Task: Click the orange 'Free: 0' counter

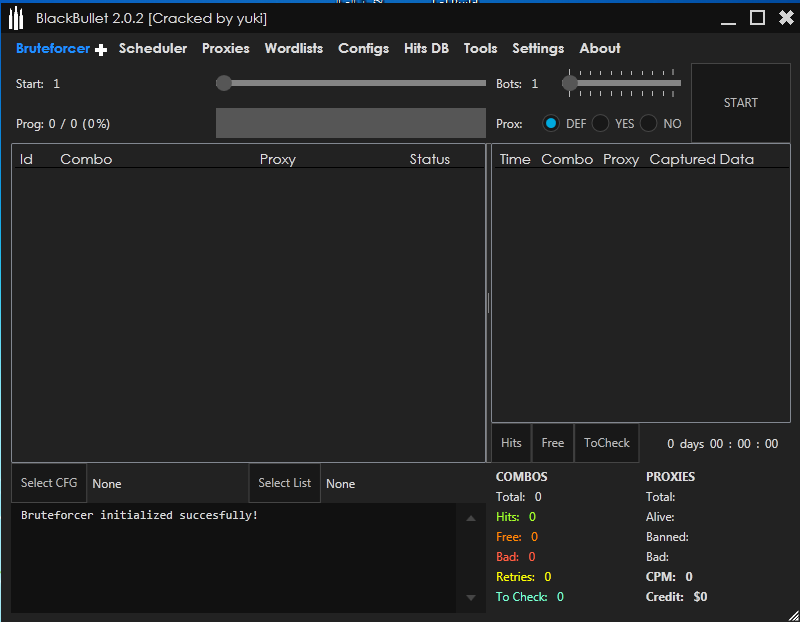Action: (x=517, y=537)
